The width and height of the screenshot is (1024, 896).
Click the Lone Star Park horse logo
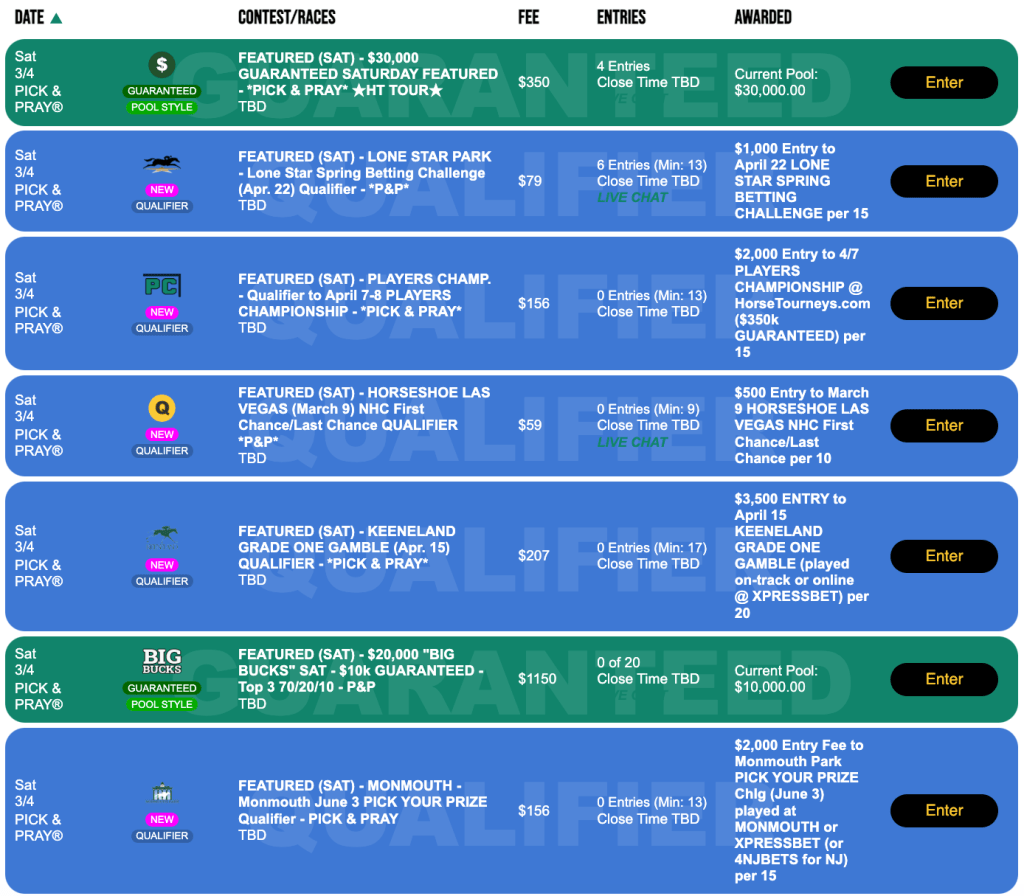162,164
